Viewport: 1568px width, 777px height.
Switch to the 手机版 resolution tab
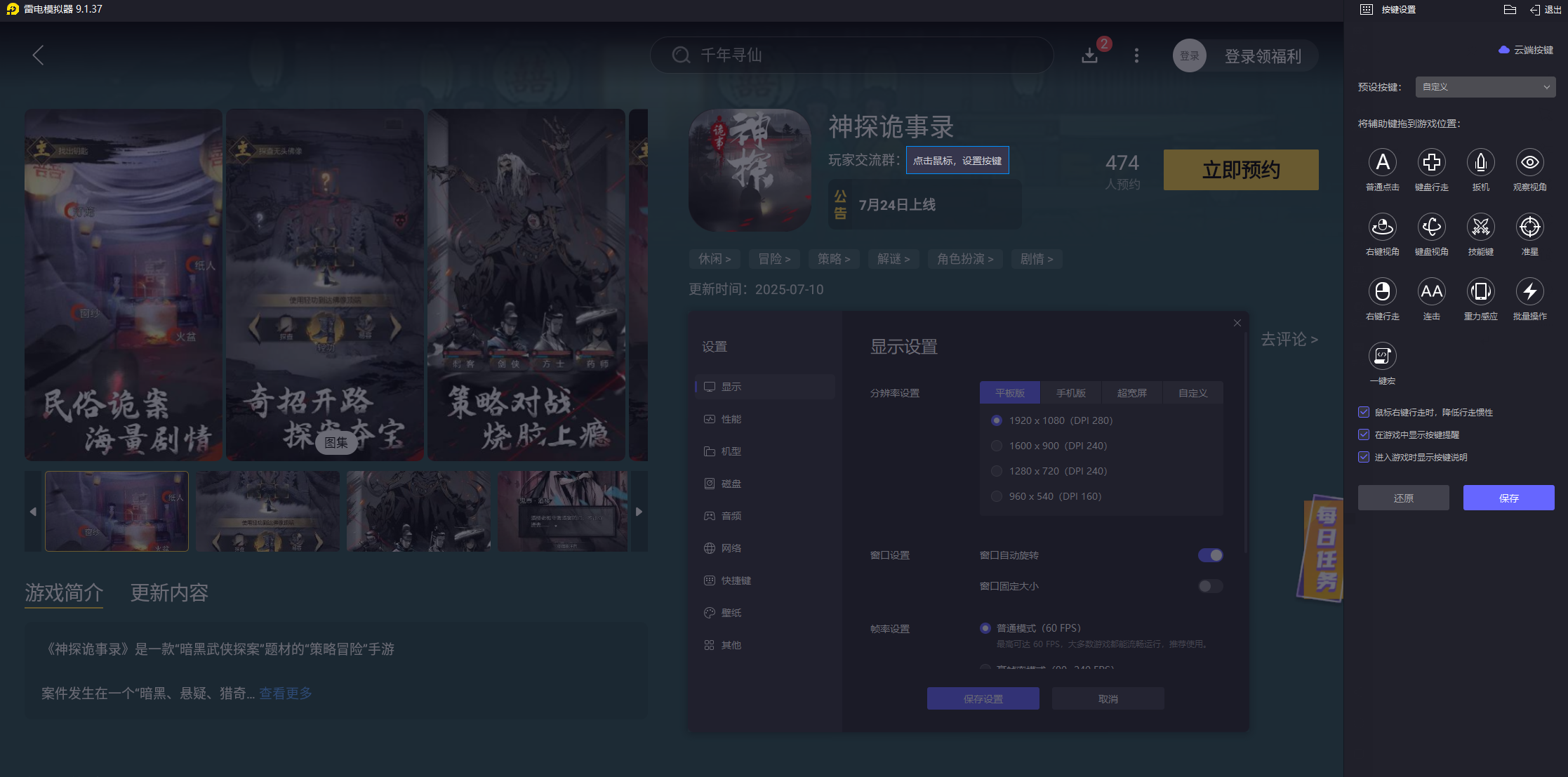(1070, 393)
